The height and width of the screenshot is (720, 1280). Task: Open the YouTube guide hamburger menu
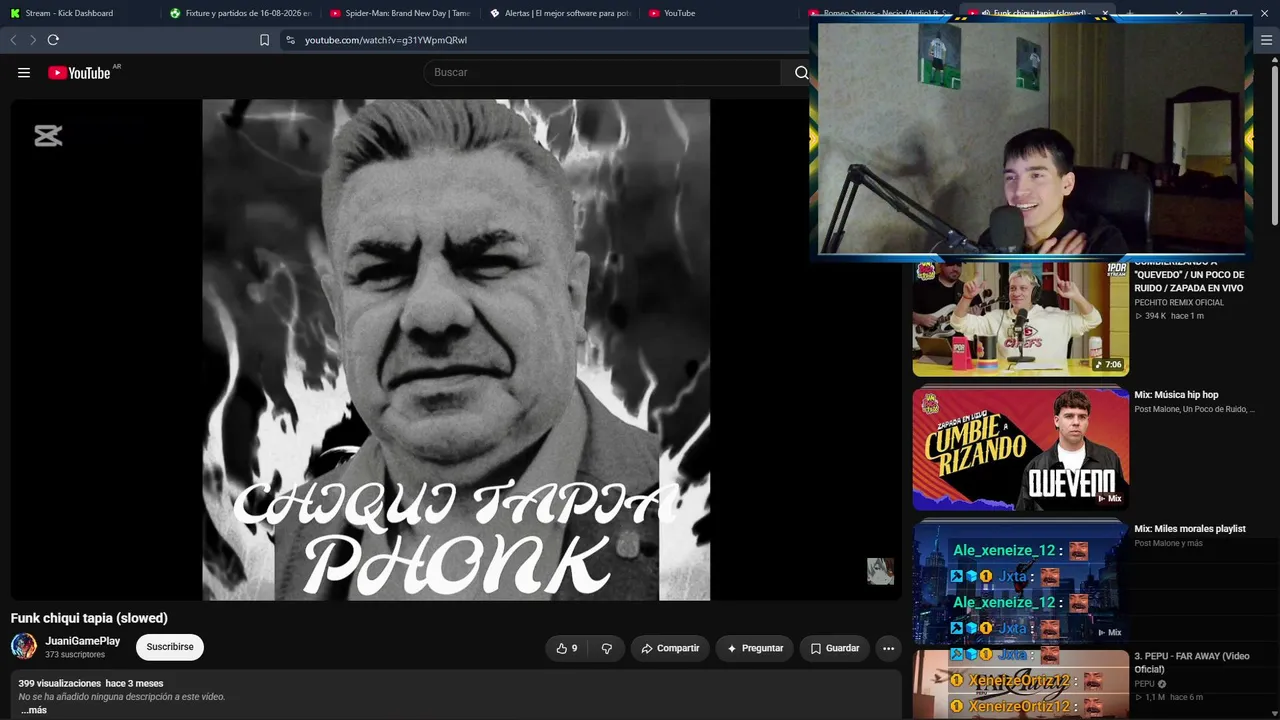tap(24, 72)
